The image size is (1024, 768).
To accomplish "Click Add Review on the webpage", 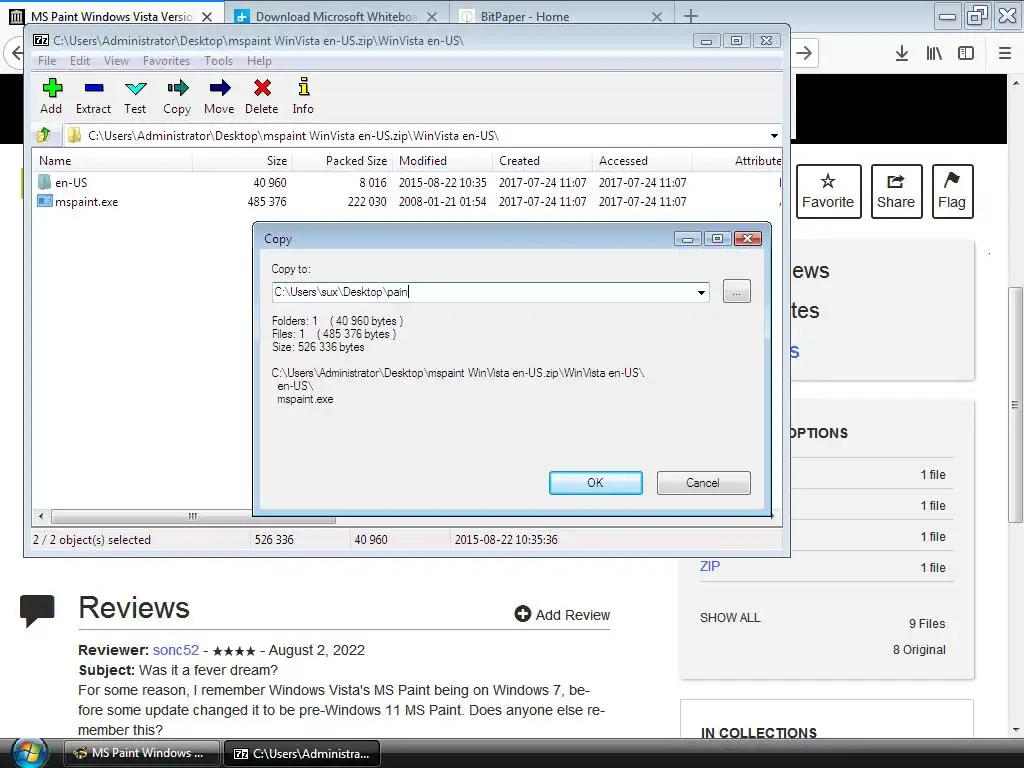I will 562,615.
